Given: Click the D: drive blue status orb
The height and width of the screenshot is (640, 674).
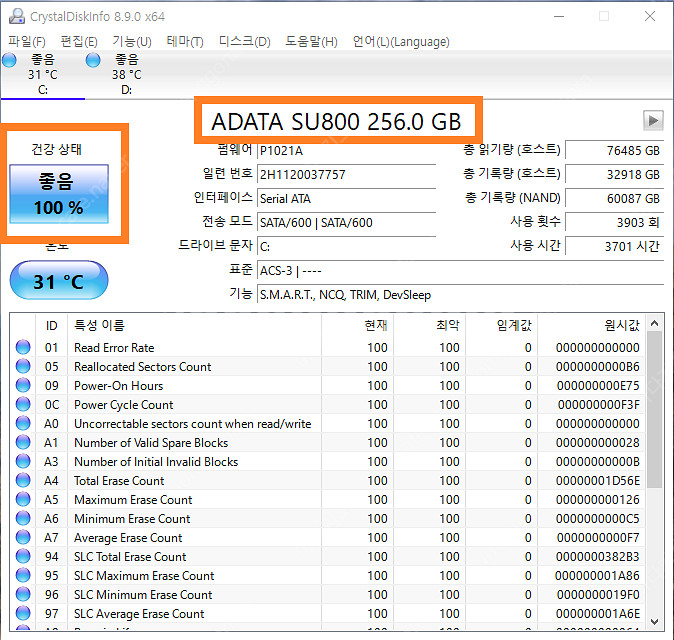Looking at the screenshot, I should coord(93,60).
